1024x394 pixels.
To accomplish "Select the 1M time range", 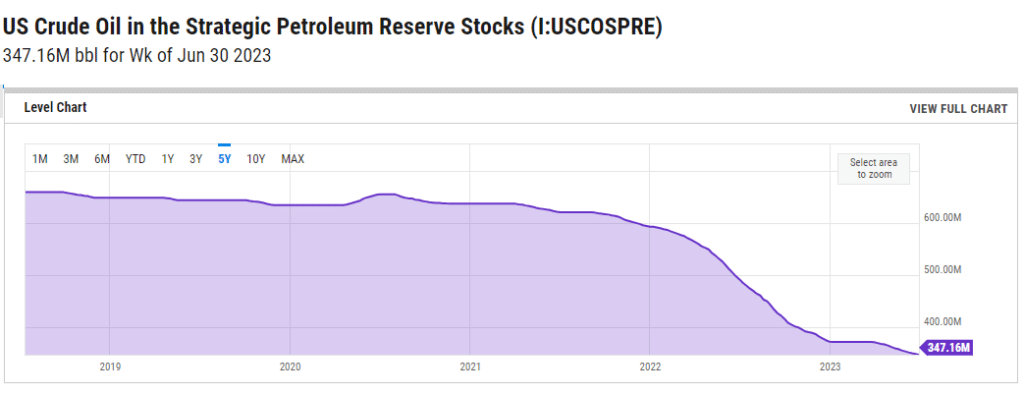I will (x=40, y=159).
